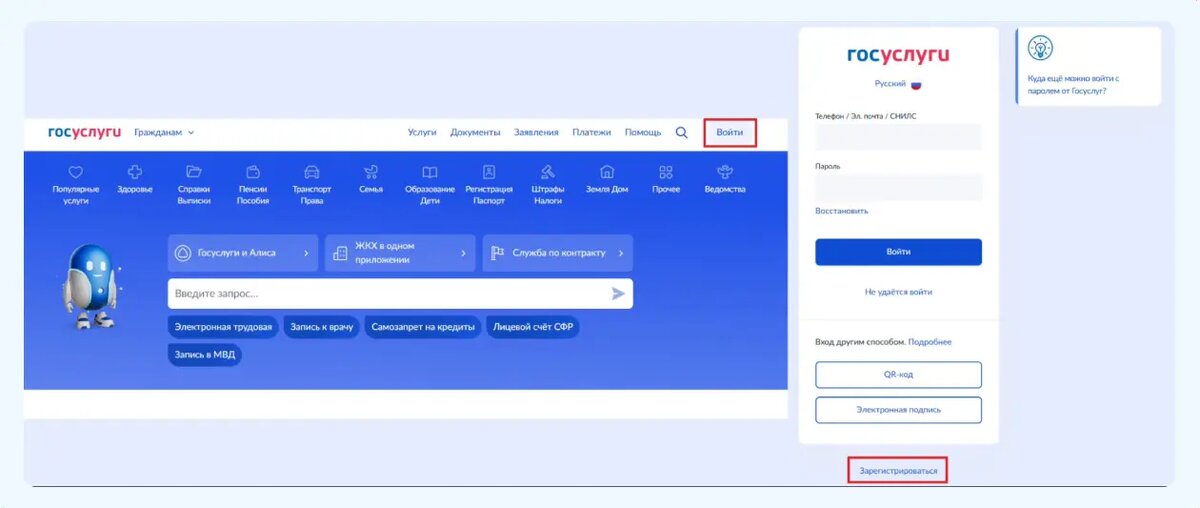Open the Популярные услуги category icon

(75, 172)
